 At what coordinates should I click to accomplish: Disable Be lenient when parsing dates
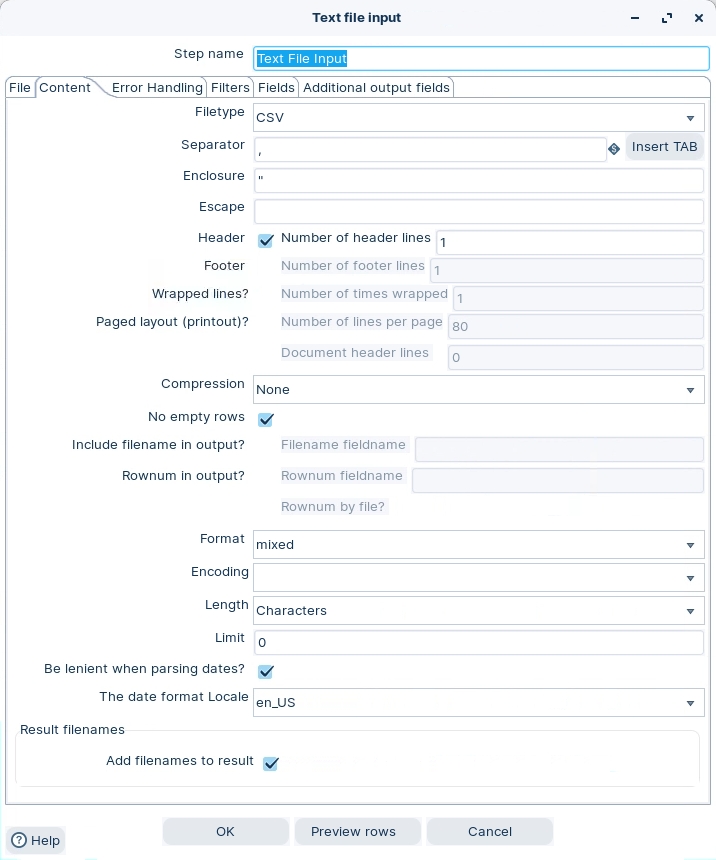pyautogui.click(x=266, y=671)
